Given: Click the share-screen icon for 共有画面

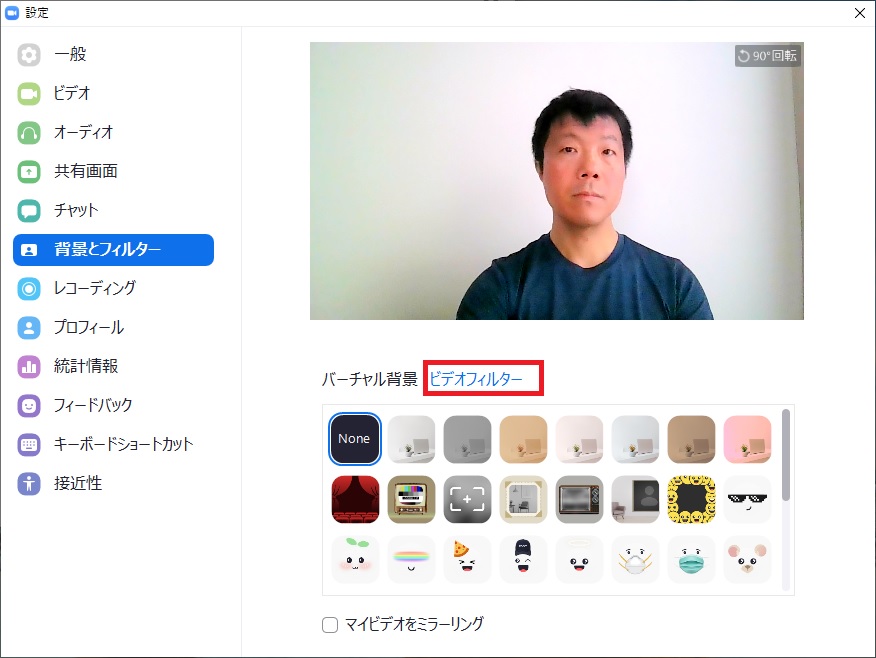Looking at the screenshot, I should [x=29, y=172].
